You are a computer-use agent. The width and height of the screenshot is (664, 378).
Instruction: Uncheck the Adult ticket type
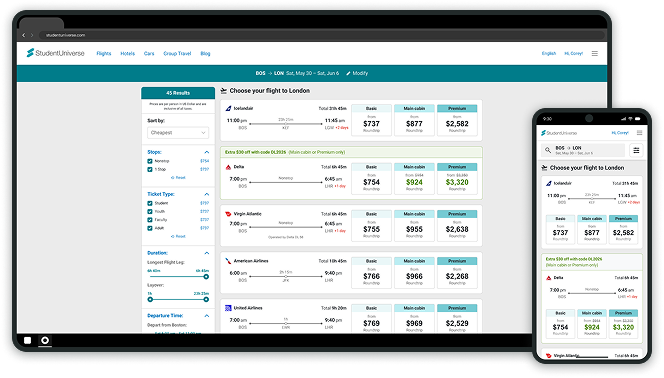[149, 228]
